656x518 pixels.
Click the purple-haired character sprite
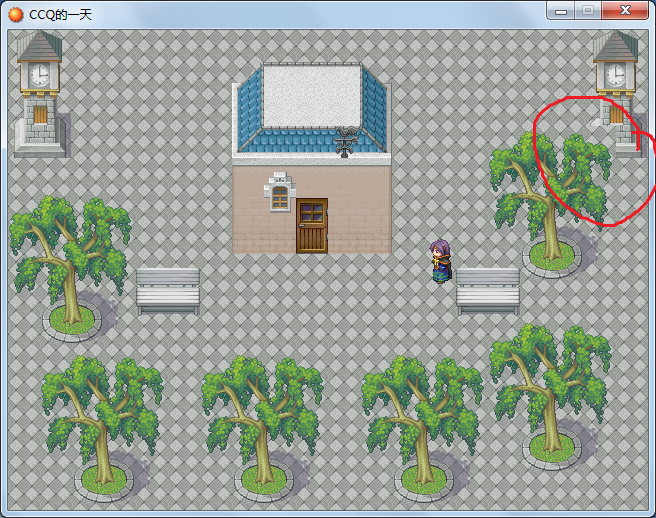[441, 262]
